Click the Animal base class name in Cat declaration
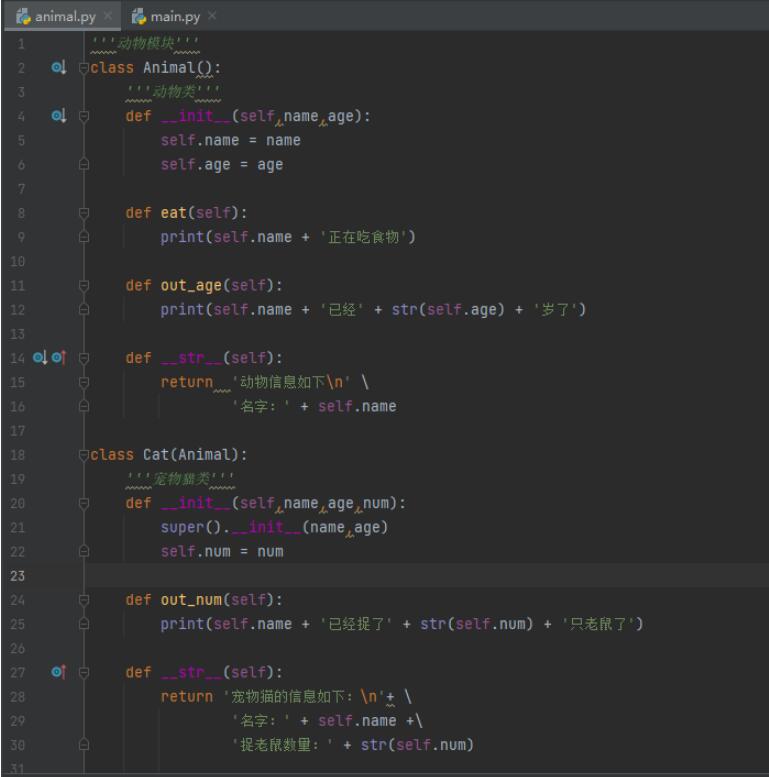Screen dimensions: 769x777 point(204,455)
